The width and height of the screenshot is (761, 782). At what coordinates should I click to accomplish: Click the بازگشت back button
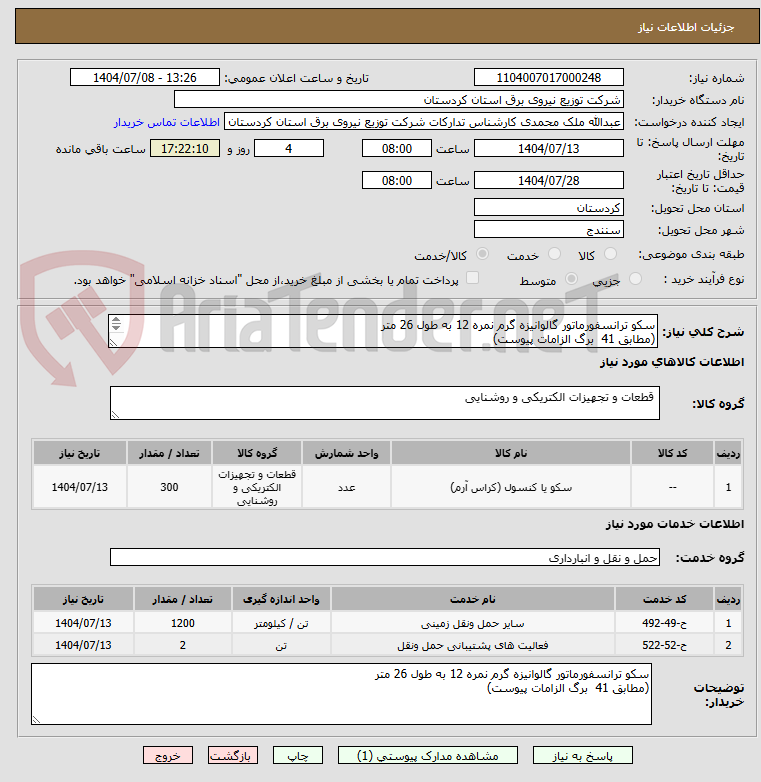pyautogui.click(x=233, y=756)
